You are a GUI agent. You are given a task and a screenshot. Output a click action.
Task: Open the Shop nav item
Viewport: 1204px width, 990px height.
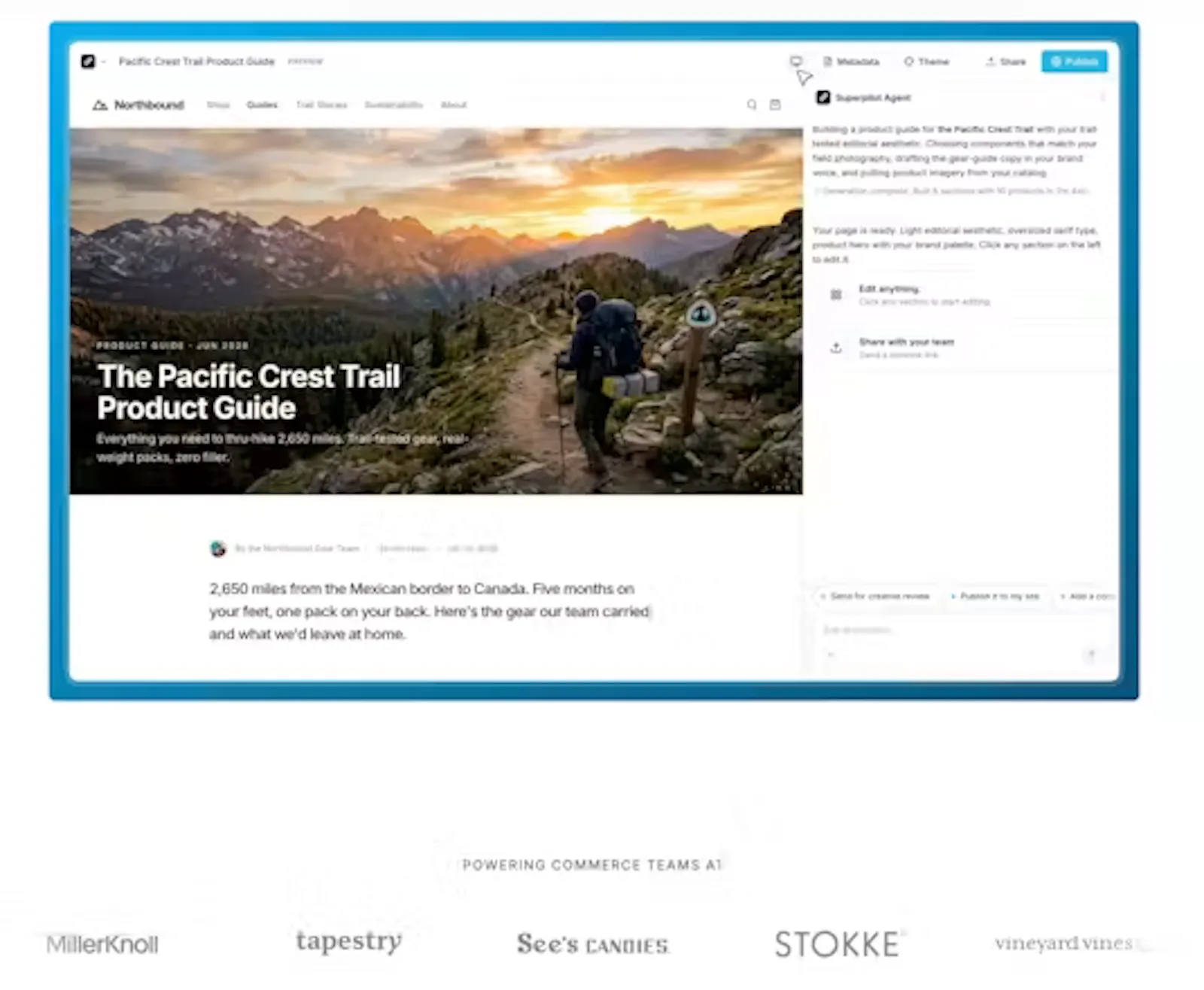pyautogui.click(x=218, y=105)
